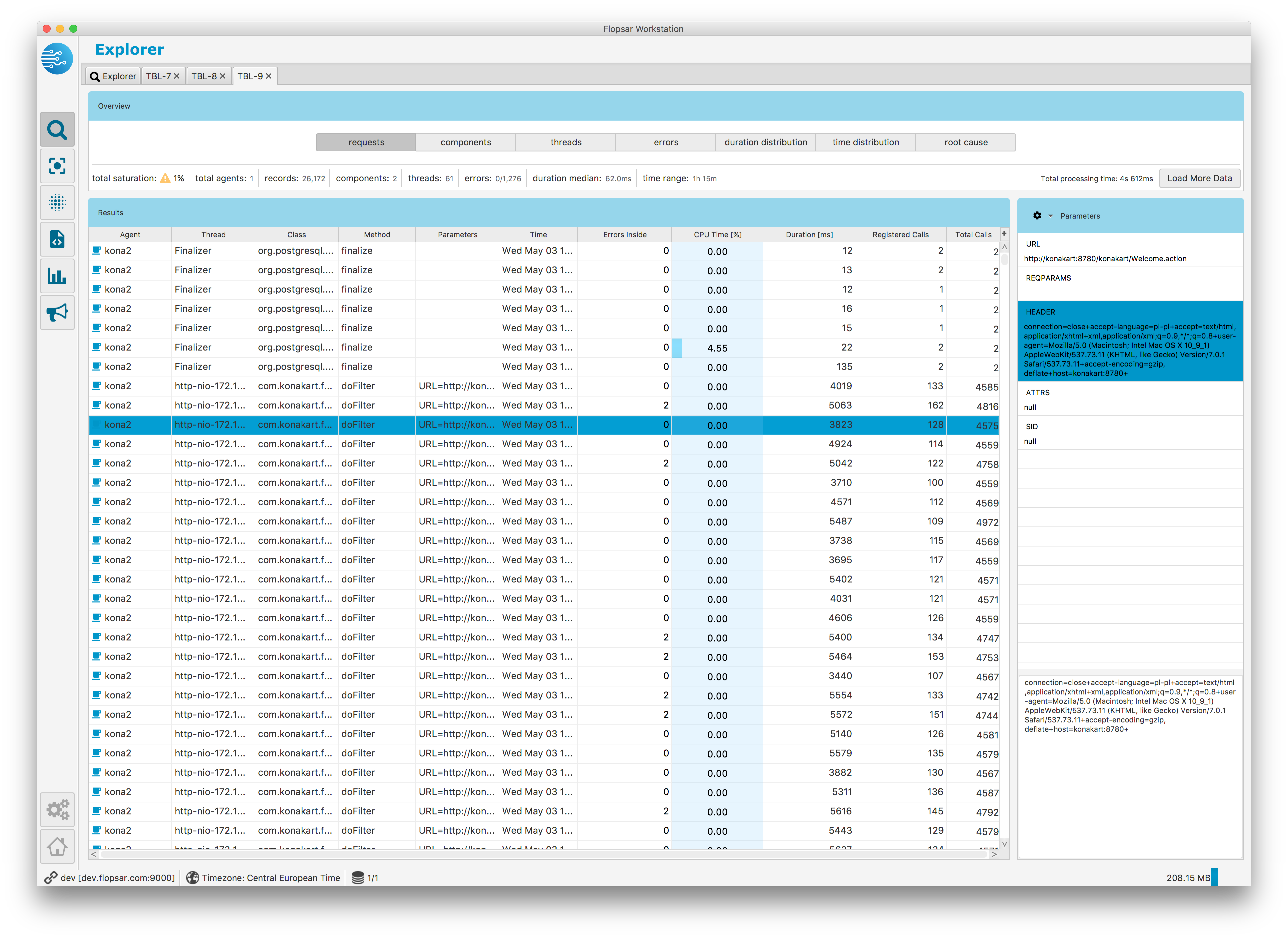The image size is (1288, 939).
Task: Select the URL parameter value
Action: [1105, 259]
